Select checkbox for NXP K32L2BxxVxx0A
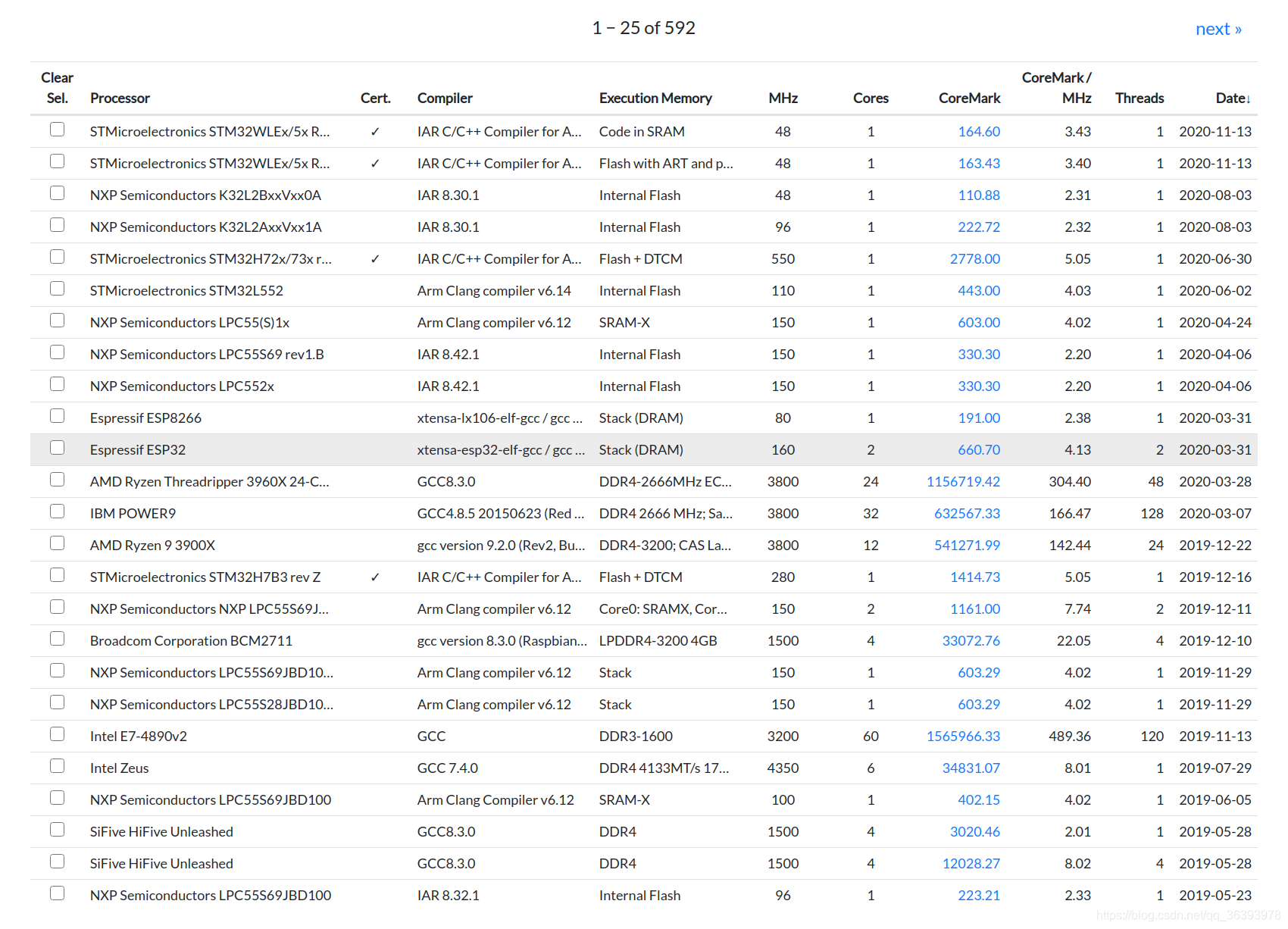 click(57, 193)
